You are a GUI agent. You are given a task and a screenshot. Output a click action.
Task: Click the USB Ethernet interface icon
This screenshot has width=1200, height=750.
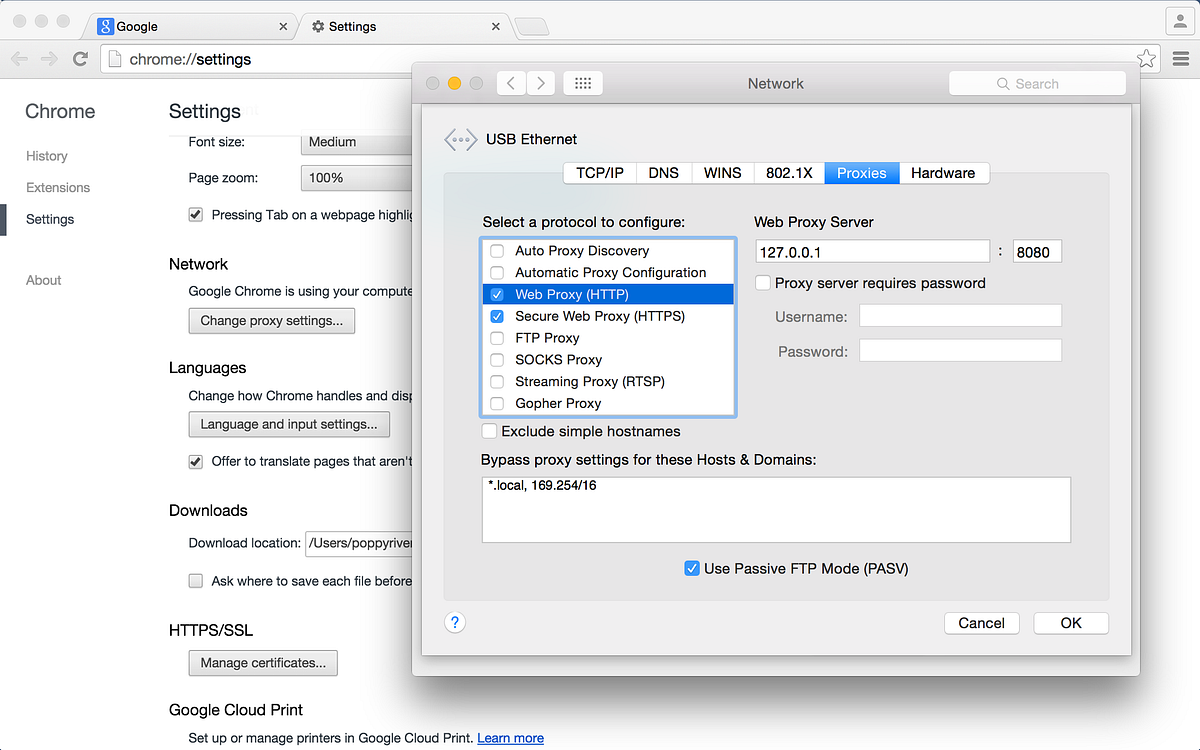(460, 140)
